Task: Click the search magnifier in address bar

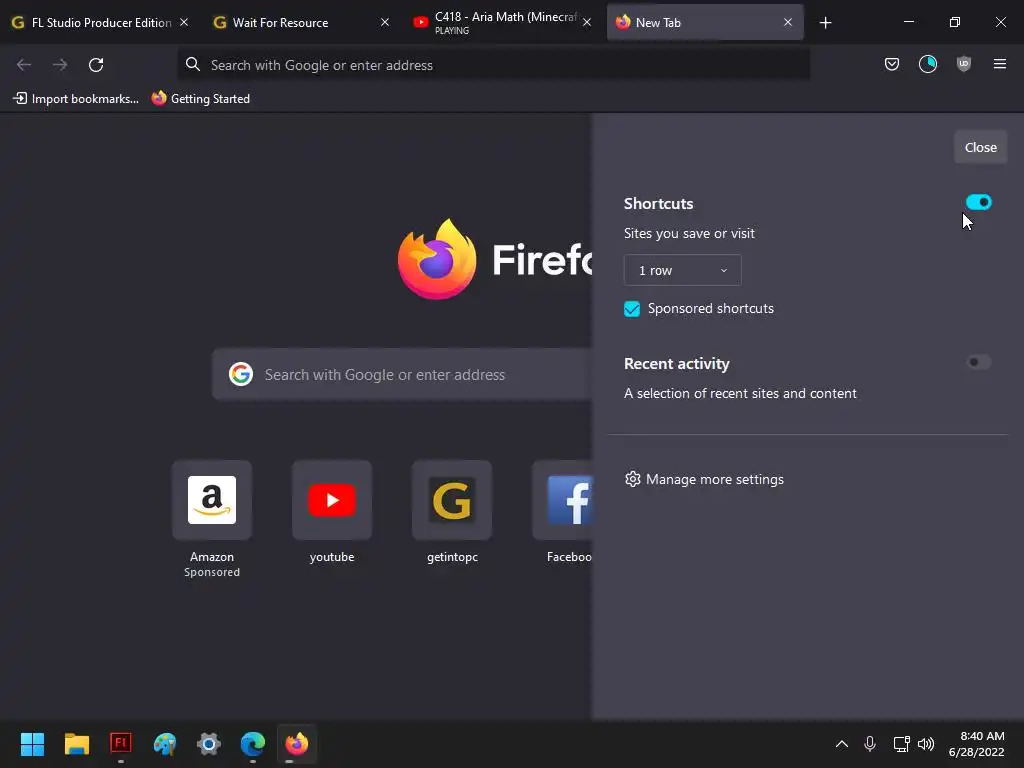Action: 193,64
